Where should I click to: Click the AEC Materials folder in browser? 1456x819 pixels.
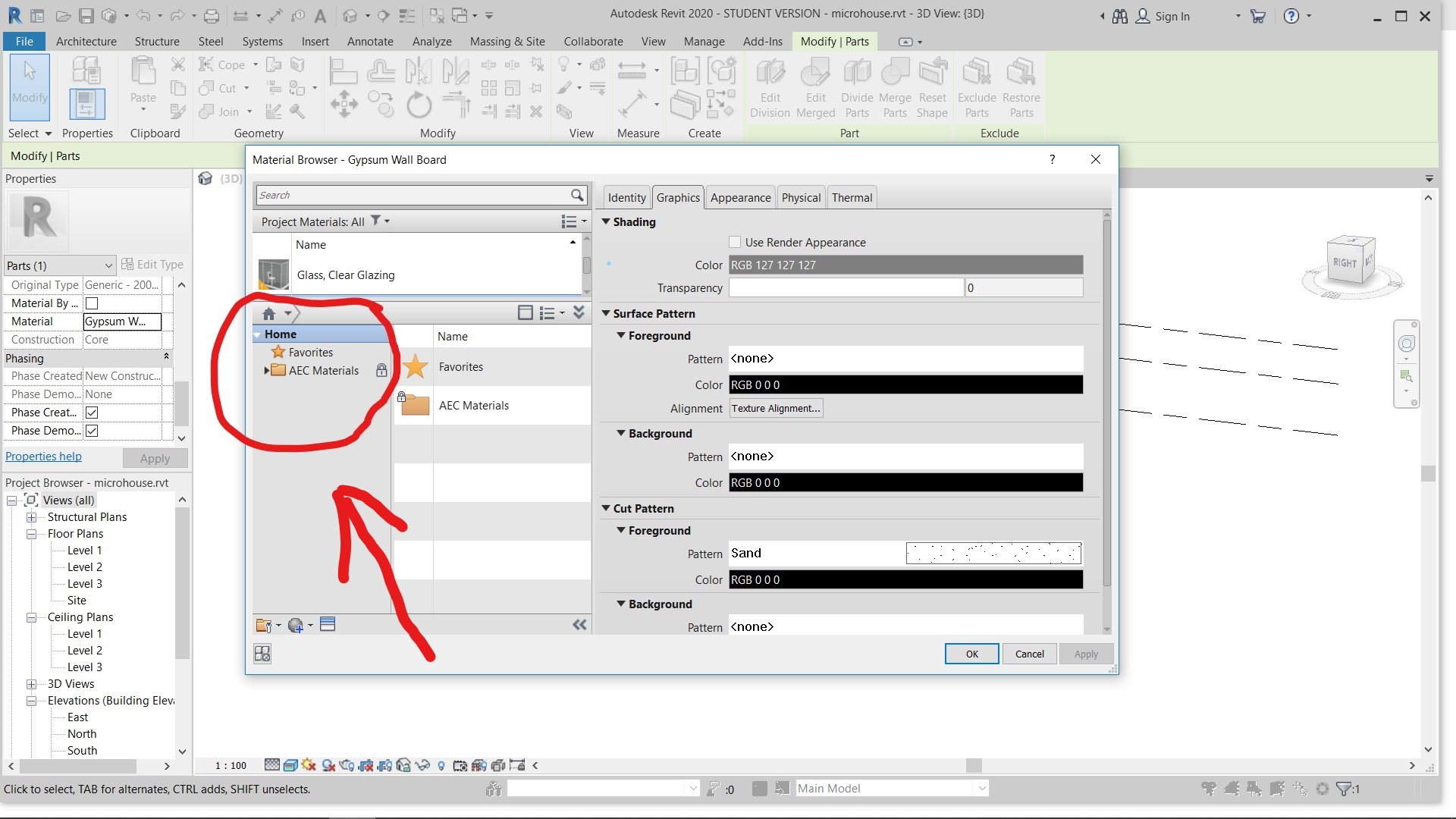(324, 370)
